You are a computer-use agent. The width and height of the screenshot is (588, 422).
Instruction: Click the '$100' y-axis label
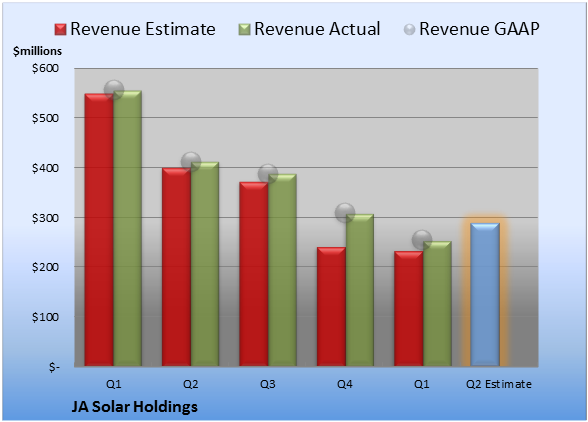[45, 317]
